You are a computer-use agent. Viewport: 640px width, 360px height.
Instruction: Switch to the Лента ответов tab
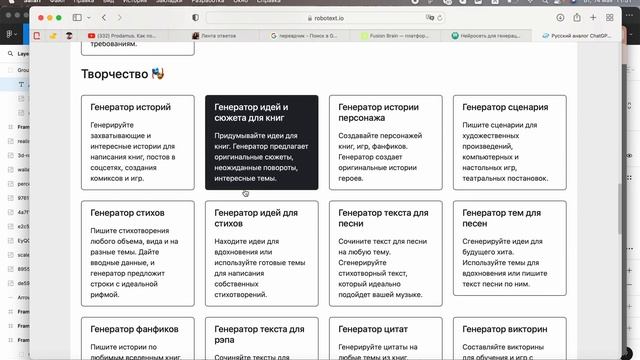pos(214,36)
